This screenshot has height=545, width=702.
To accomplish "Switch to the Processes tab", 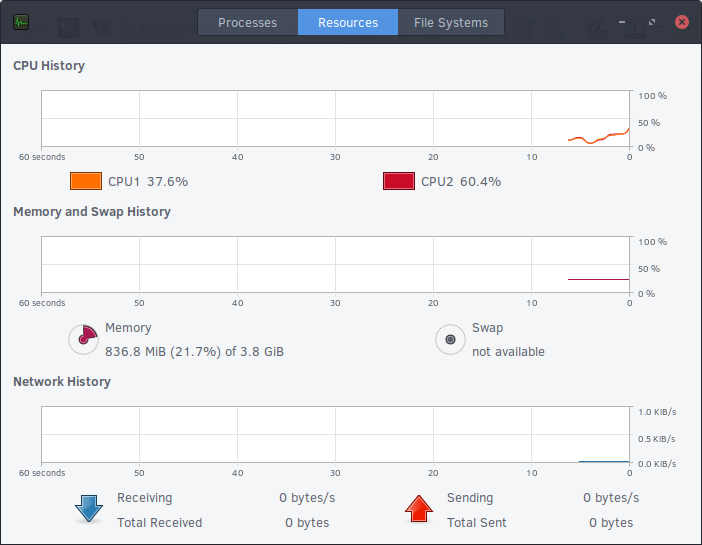I will [248, 22].
